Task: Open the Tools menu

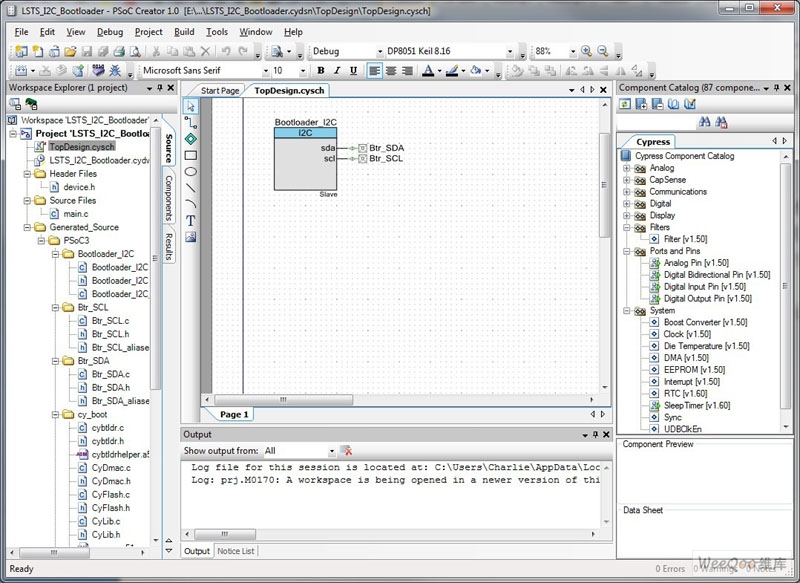Action: coord(217,32)
